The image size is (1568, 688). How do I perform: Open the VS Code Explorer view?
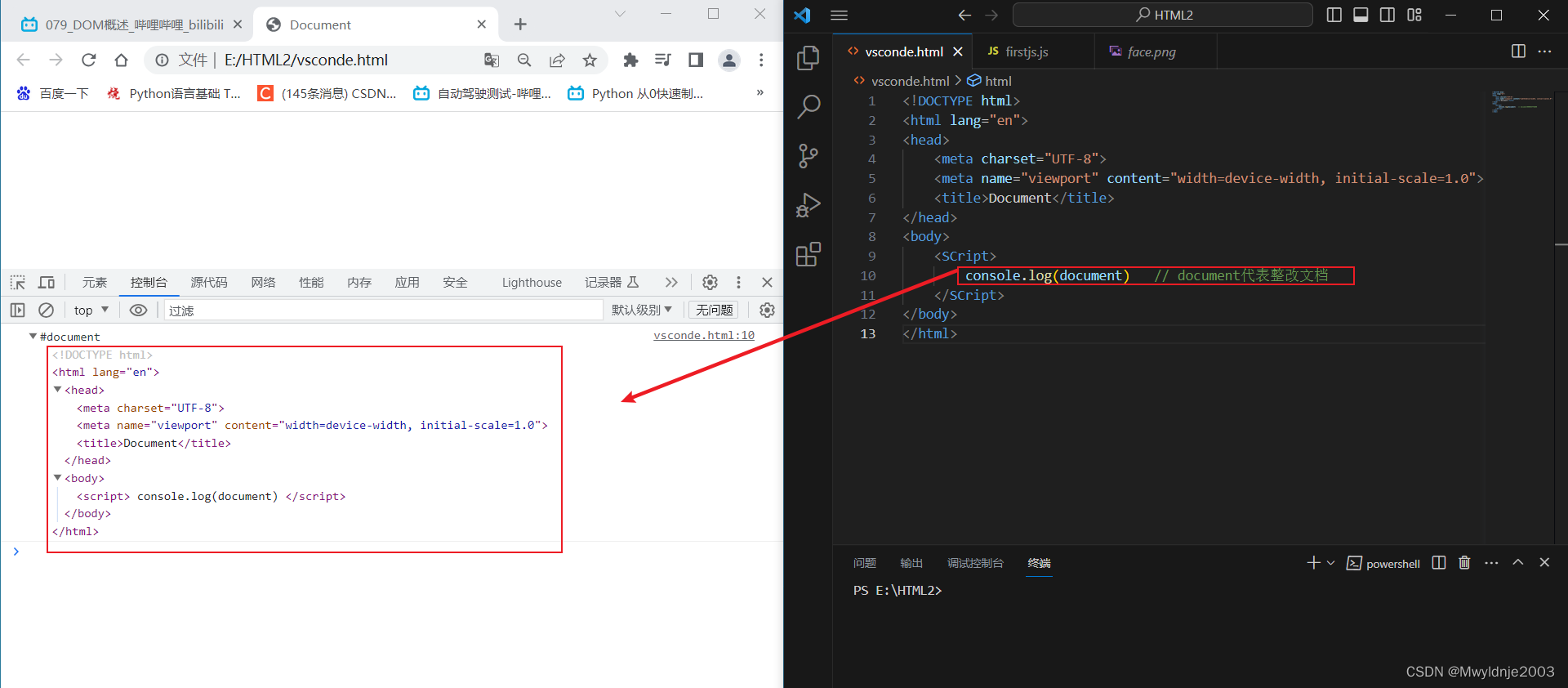coord(808,57)
